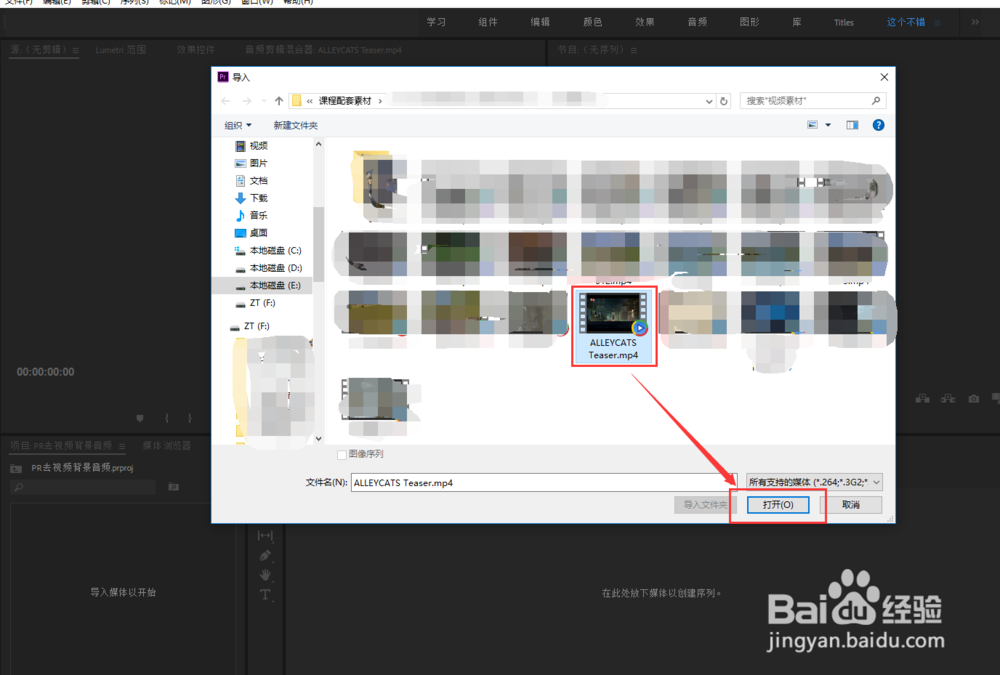This screenshot has width=1000, height=675.
Task: Click the navigation pane scroll down arrow
Action: (x=318, y=438)
